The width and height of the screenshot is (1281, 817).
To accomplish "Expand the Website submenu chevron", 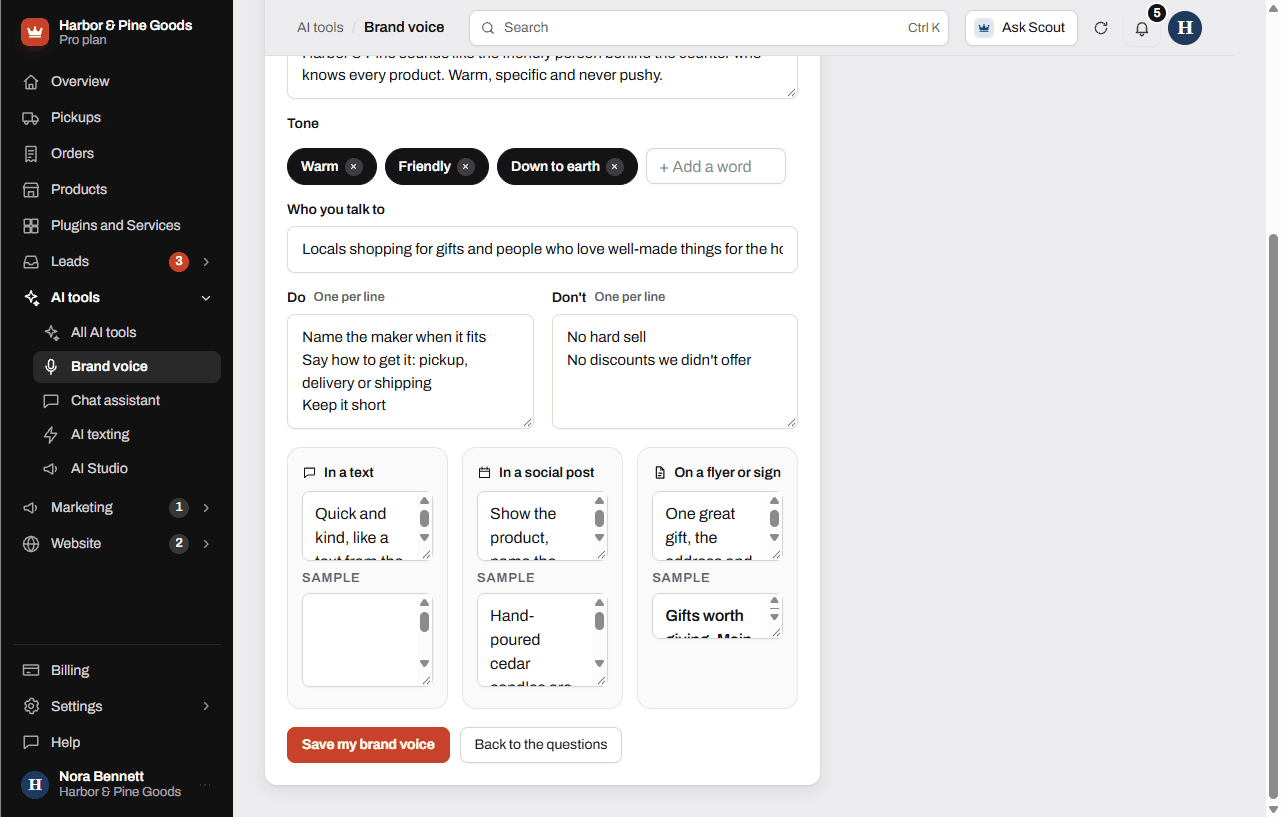I will point(206,544).
